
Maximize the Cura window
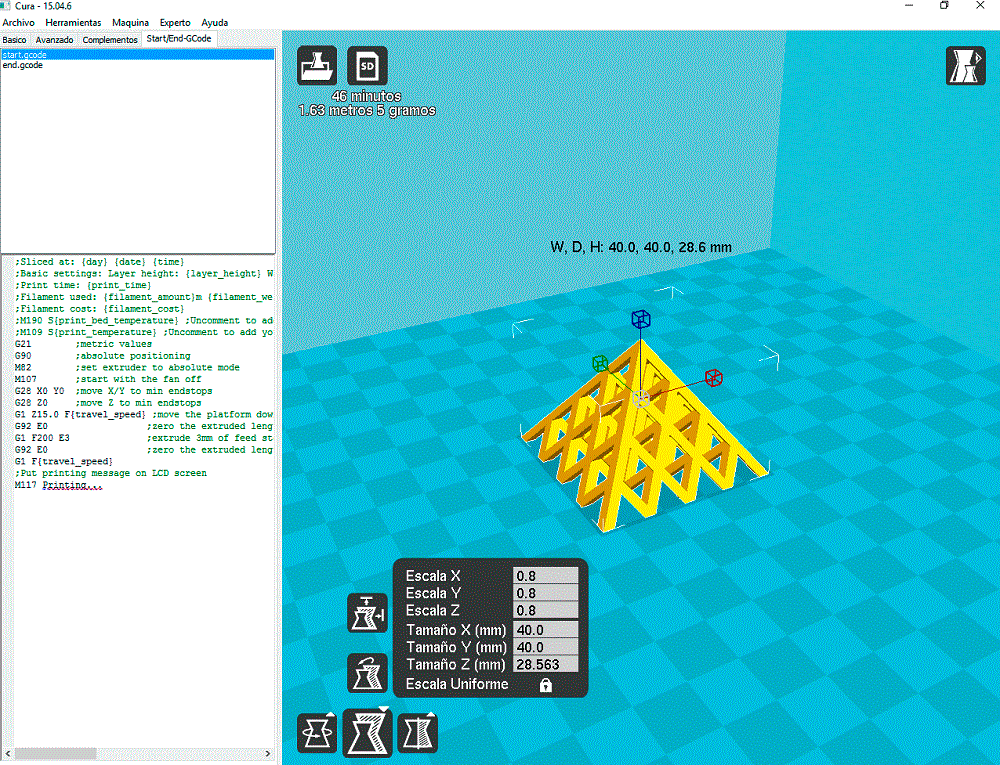coord(945,6)
